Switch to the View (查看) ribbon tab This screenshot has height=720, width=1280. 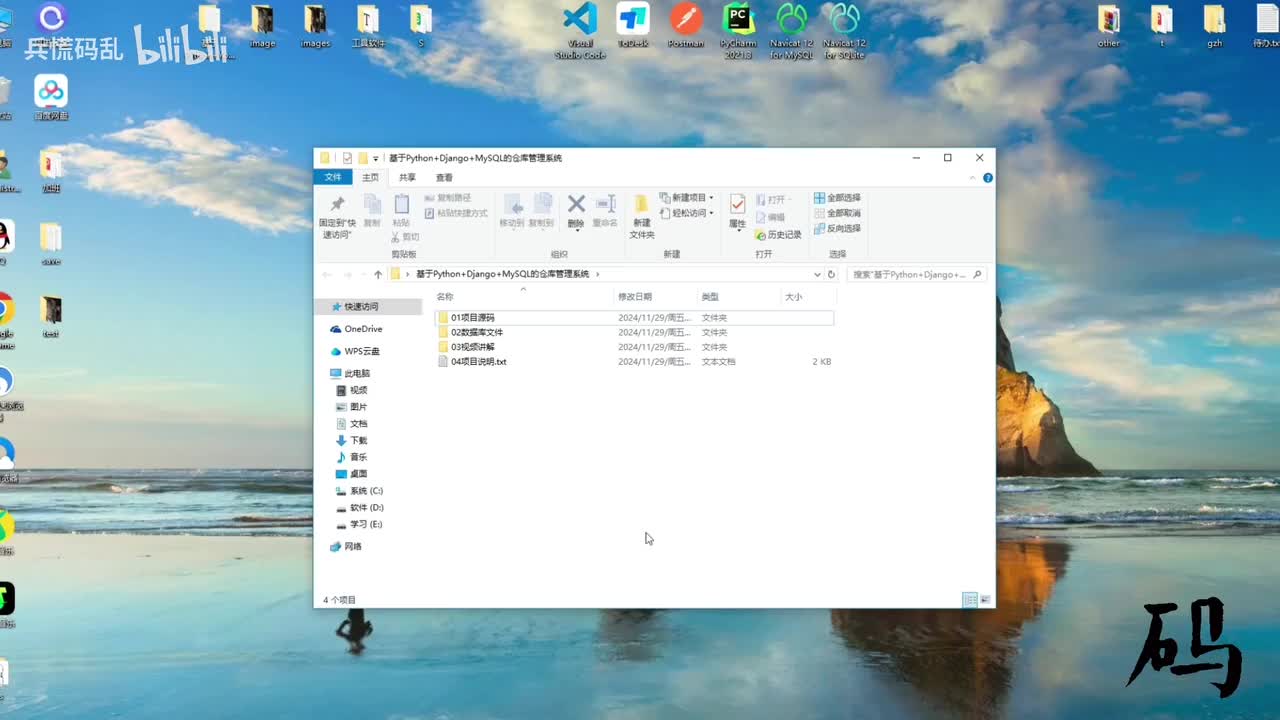pyautogui.click(x=444, y=177)
